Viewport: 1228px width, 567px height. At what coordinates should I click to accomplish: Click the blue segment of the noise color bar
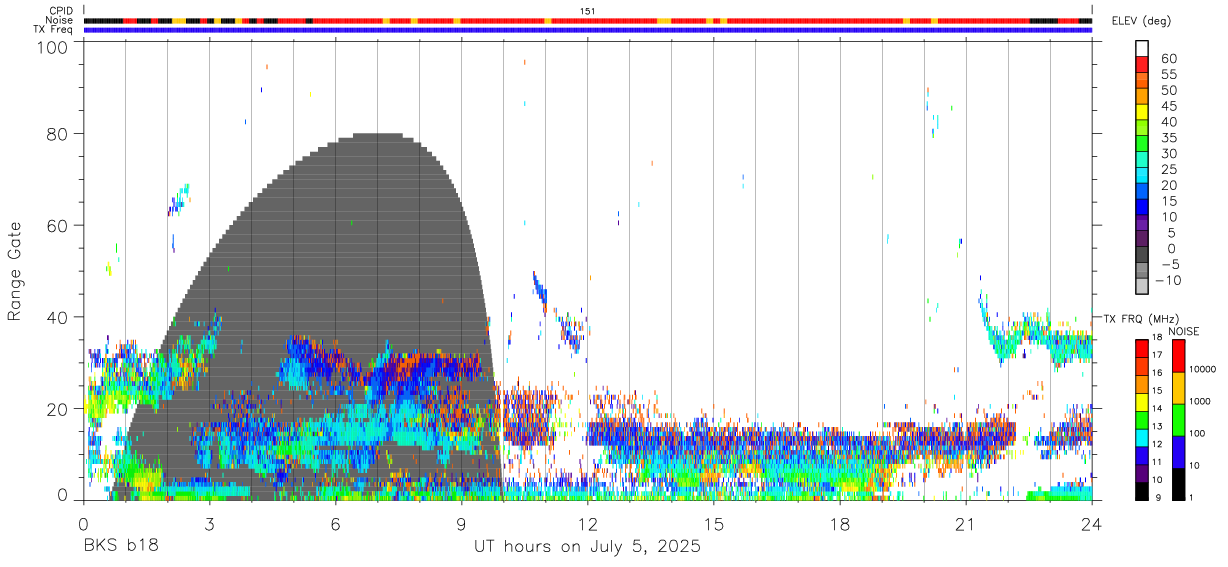click(1177, 451)
